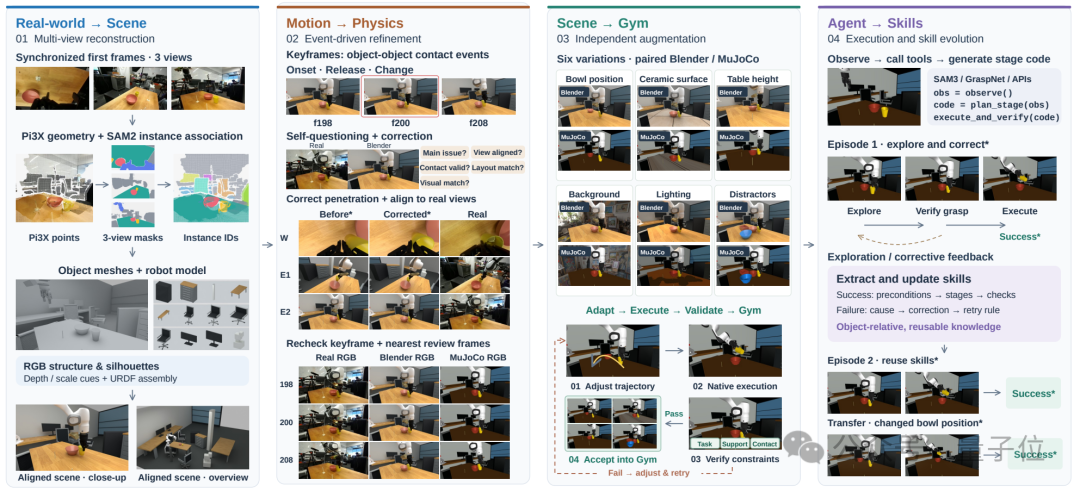Select the Distractors MuJoCo variation image
1080x492 pixels.
[x=752, y=265]
